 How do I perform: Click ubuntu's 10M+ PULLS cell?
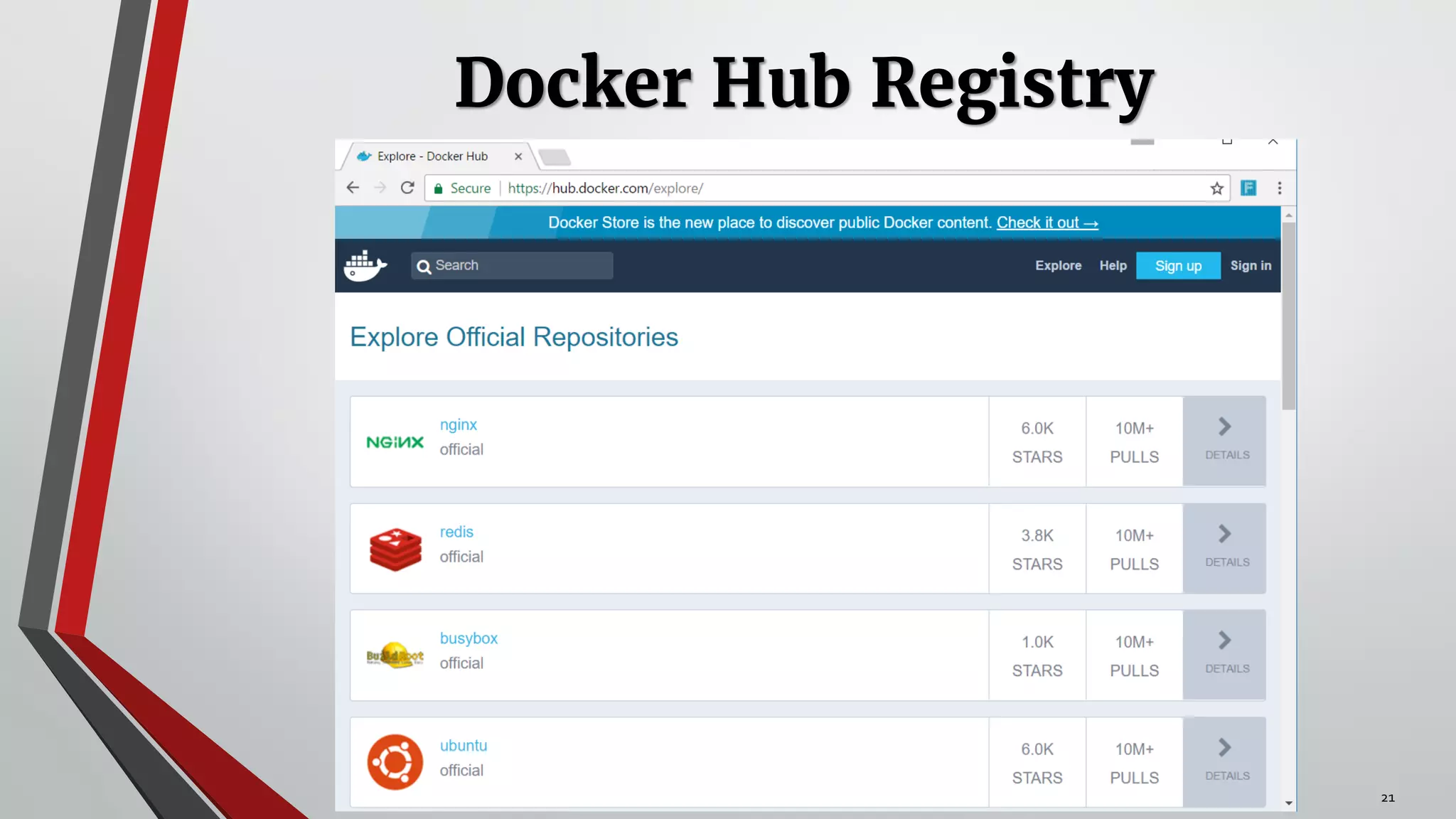pos(1135,762)
